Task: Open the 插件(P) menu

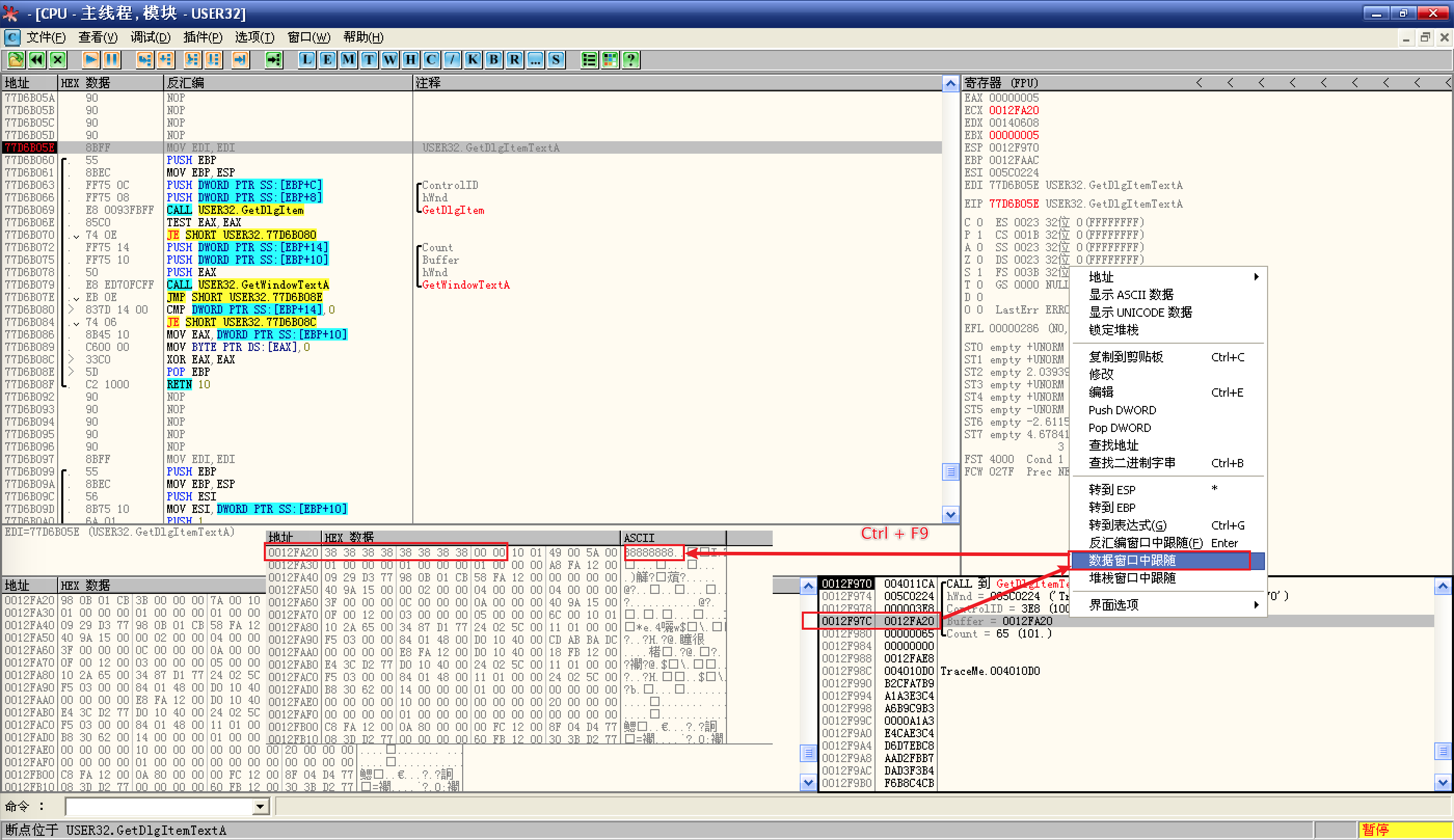Action: pos(203,37)
